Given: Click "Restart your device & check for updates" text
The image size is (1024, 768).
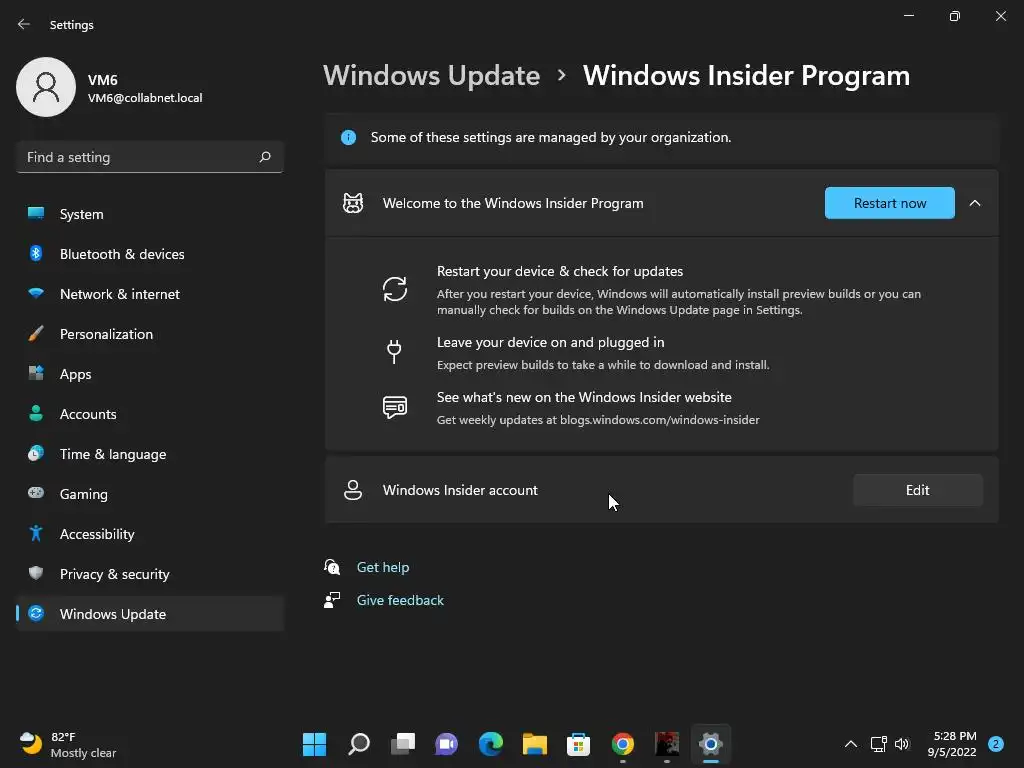Looking at the screenshot, I should 560,271.
